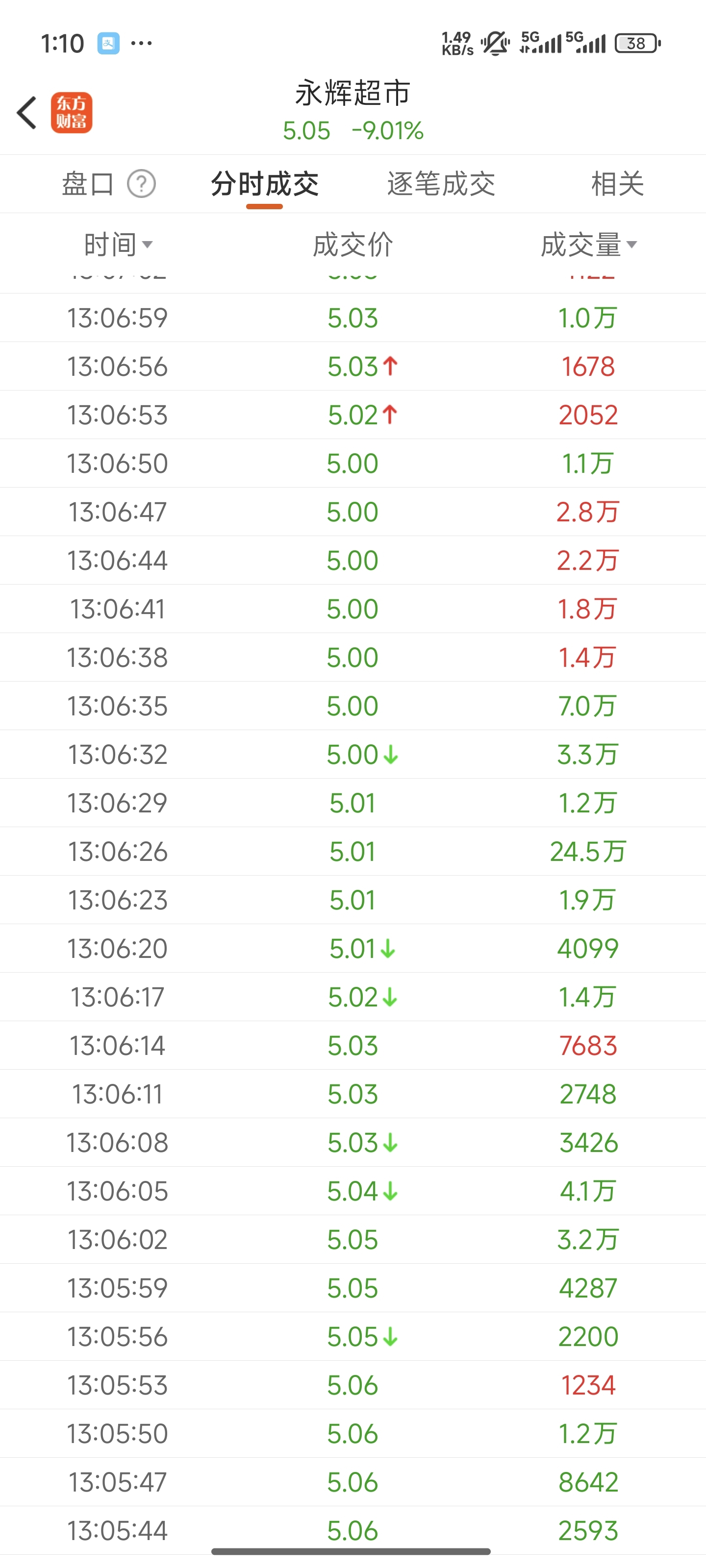Tap the first 5G signal strength icon
Image resolution: width=706 pixels, height=1568 pixels.
(540, 43)
